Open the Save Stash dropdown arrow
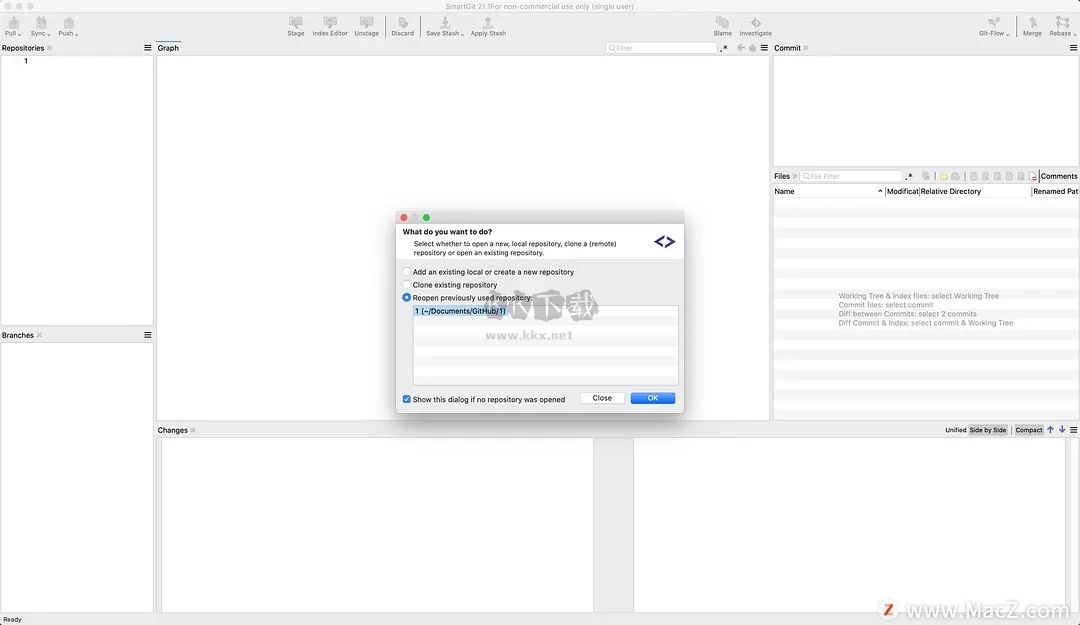 (462, 34)
